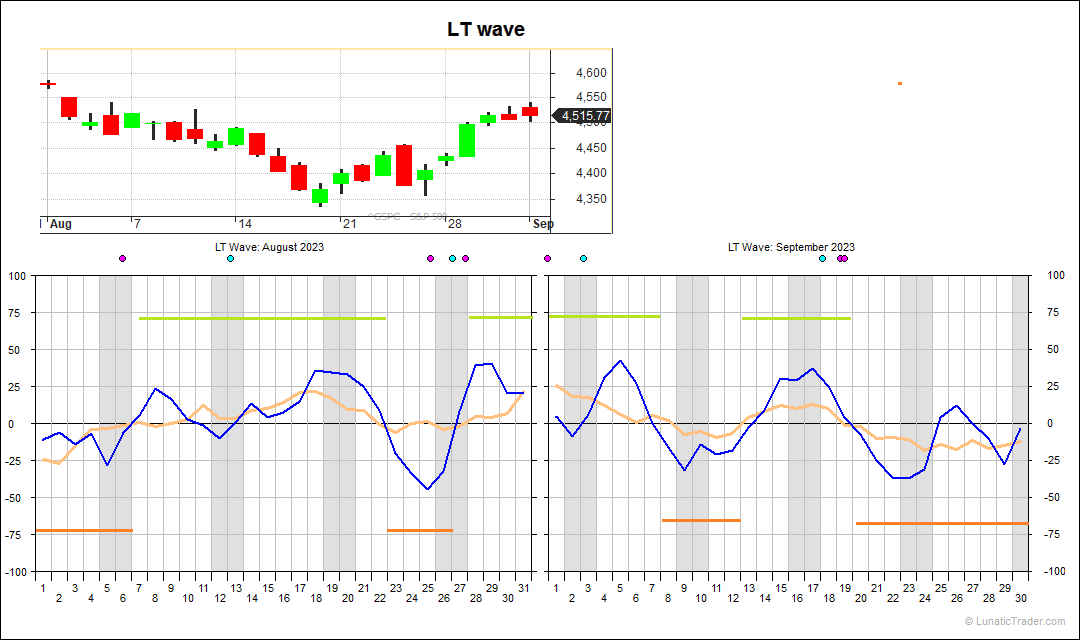The image size is (1080, 640).
Task: Expand the 4,515.77 price tag on the axis
Action: pyautogui.click(x=585, y=115)
